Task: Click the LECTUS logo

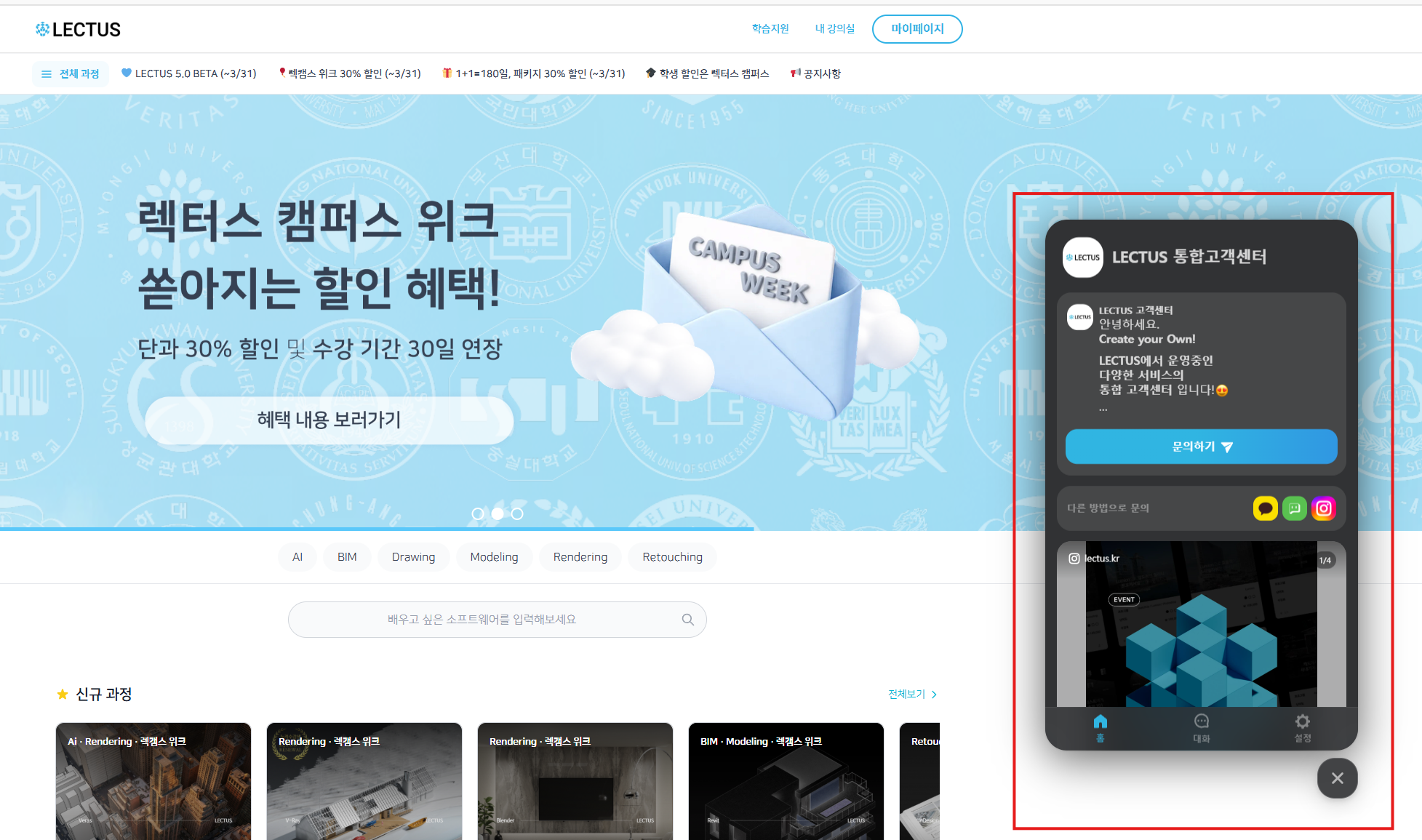Action: click(78, 29)
